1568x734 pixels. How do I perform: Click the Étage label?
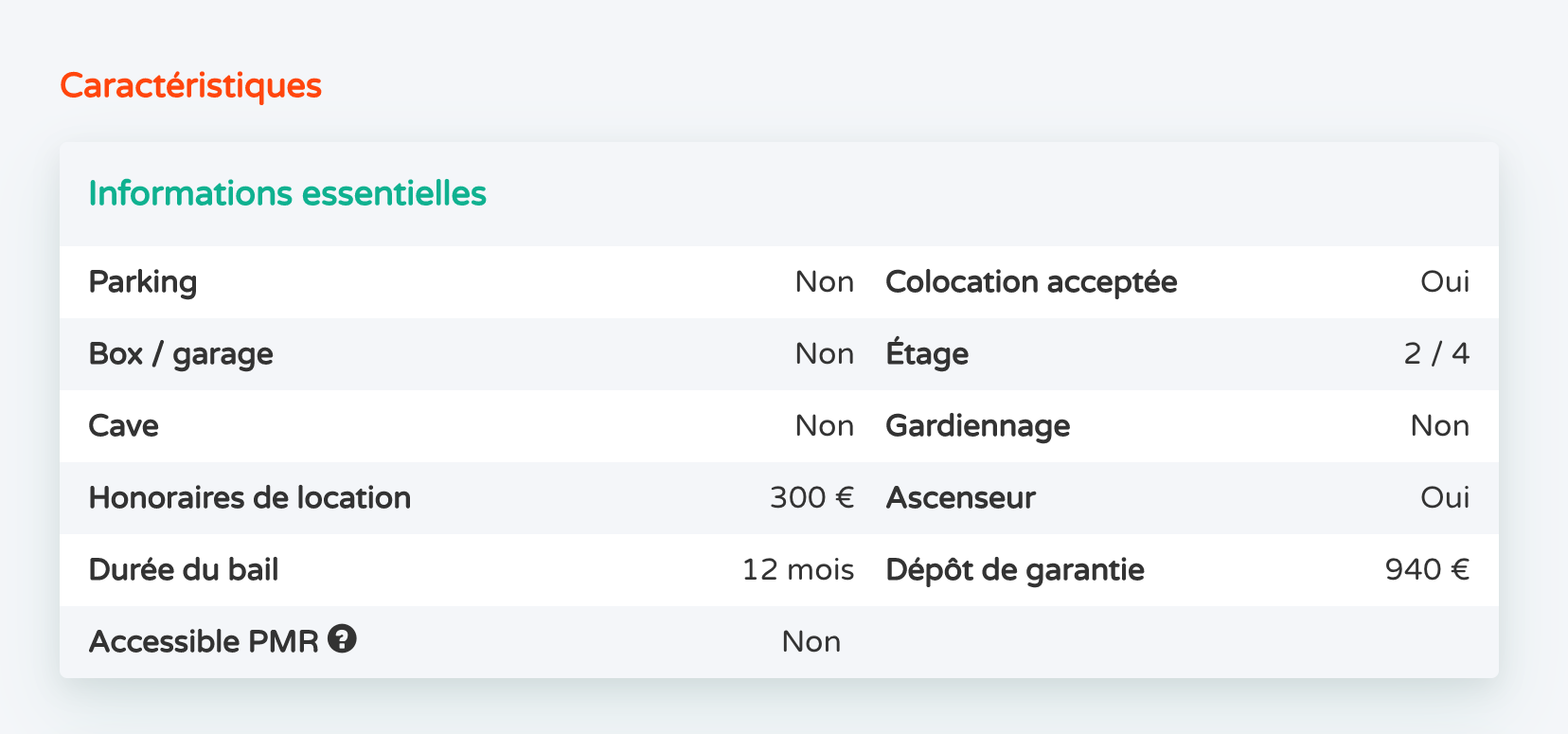pyautogui.click(x=927, y=354)
